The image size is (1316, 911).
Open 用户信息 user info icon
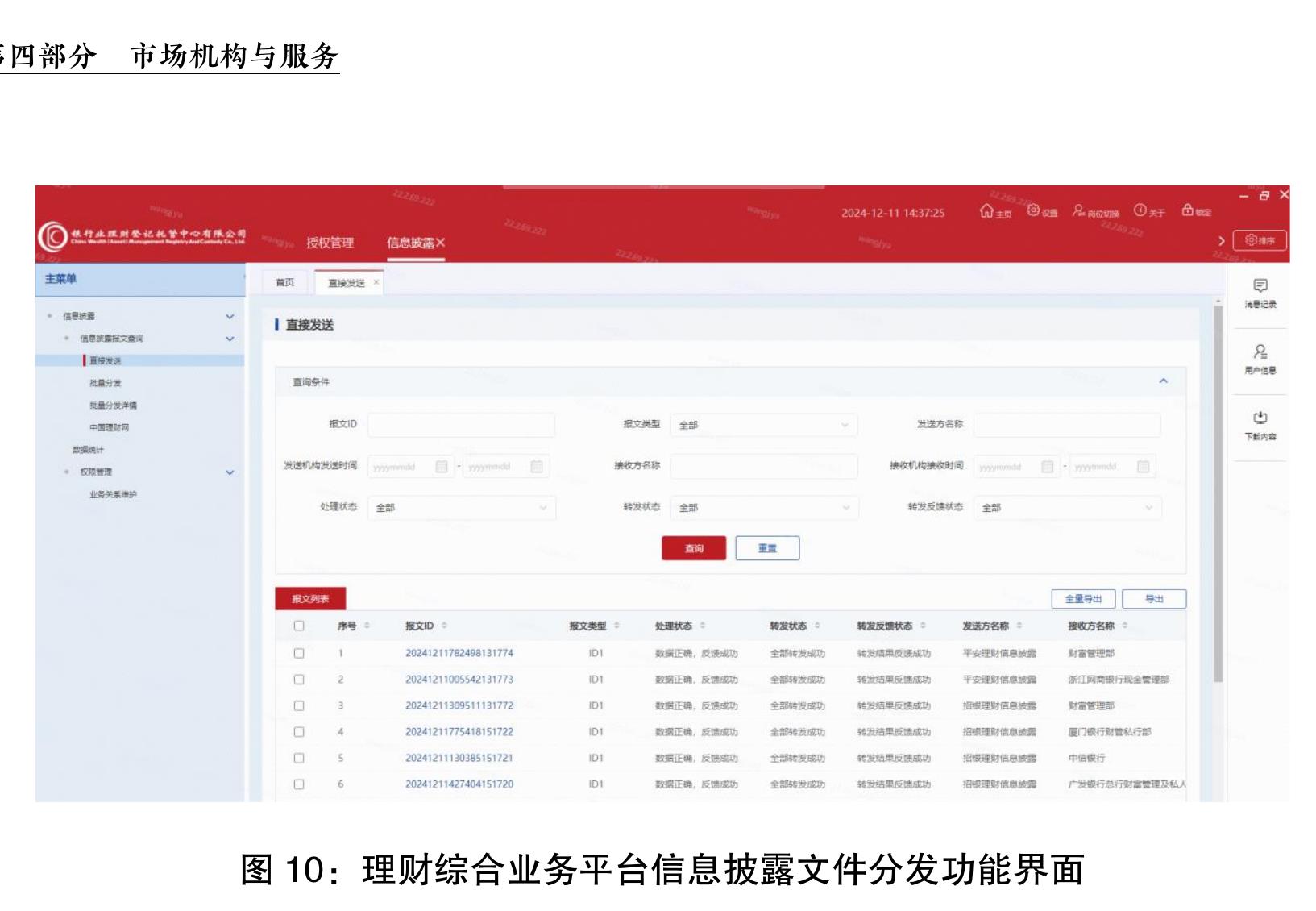click(x=1260, y=360)
